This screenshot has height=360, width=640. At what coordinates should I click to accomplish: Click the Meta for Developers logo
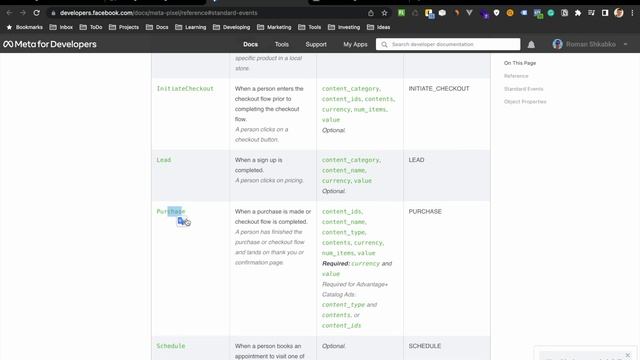(x=50, y=44)
